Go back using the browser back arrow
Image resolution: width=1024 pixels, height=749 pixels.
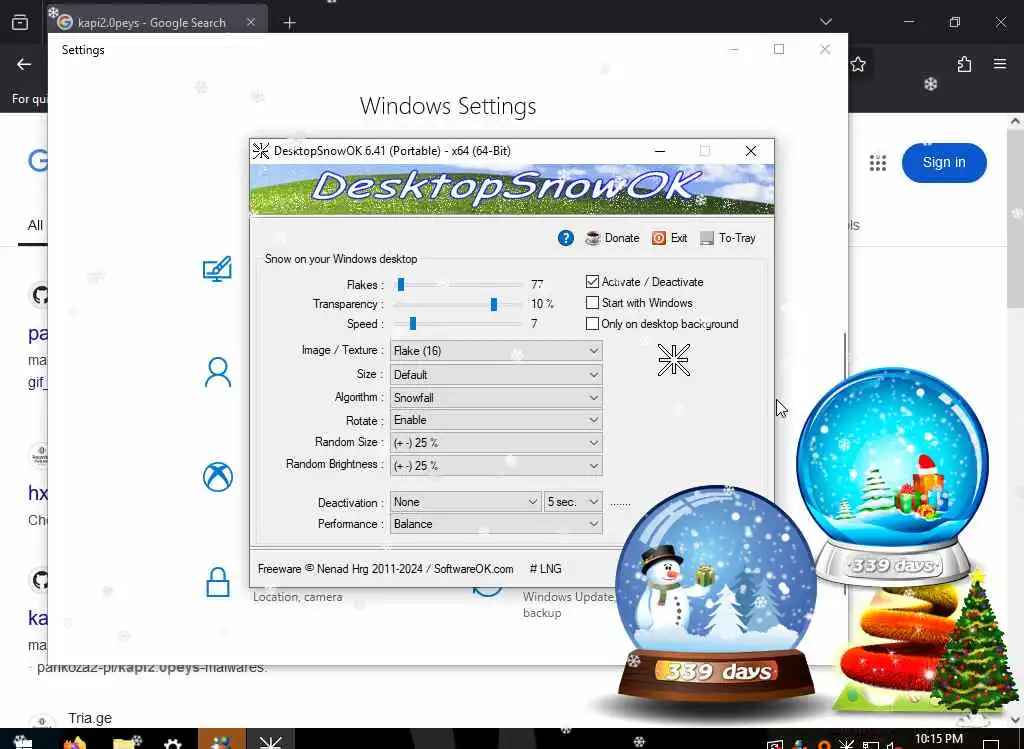pos(24,64)
